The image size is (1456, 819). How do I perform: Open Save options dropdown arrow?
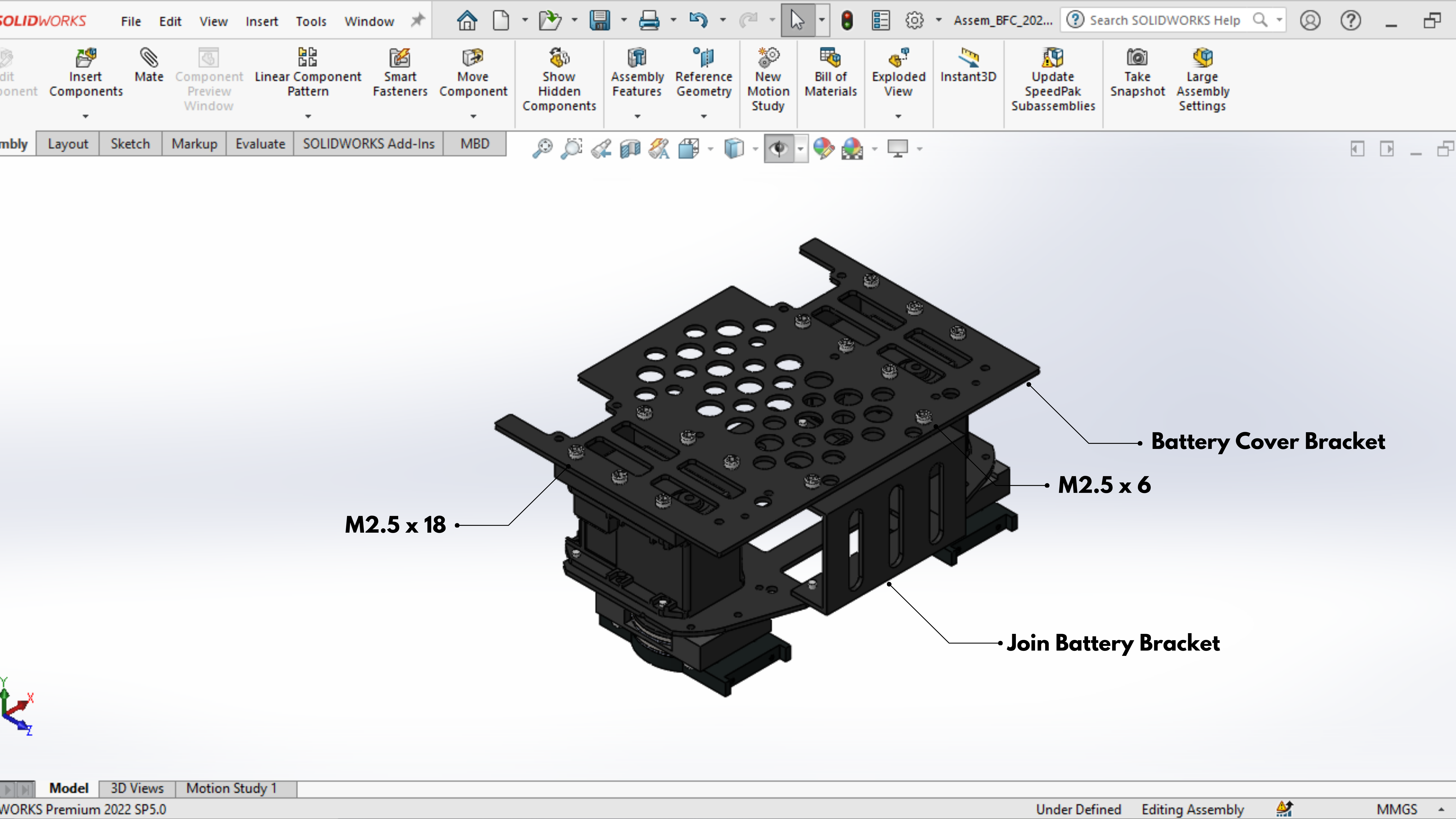coord(624,20)
